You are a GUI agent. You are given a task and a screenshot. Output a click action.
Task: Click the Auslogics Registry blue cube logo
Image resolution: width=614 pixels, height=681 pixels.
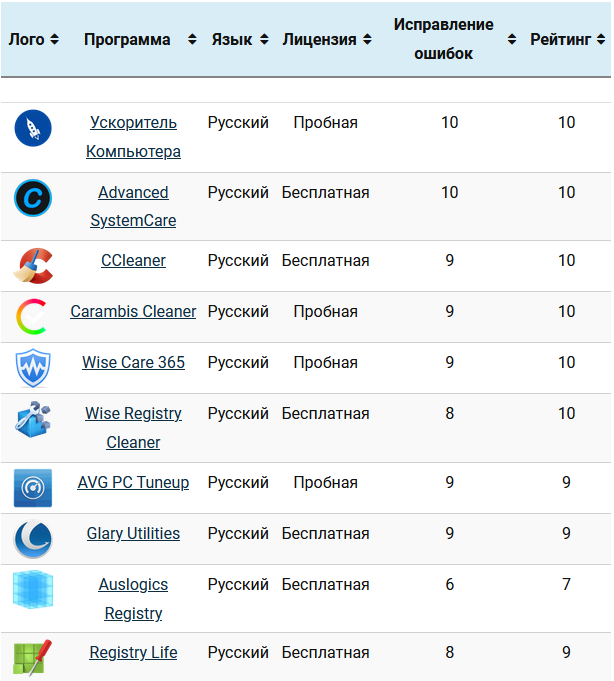point(33,589)
